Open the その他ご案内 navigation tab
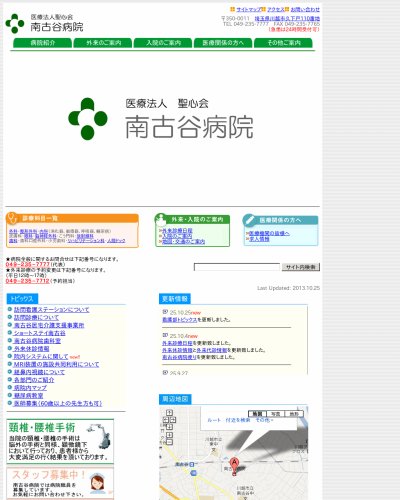The width and height of the screenshot is (400, 500). [x=283, y=43]
